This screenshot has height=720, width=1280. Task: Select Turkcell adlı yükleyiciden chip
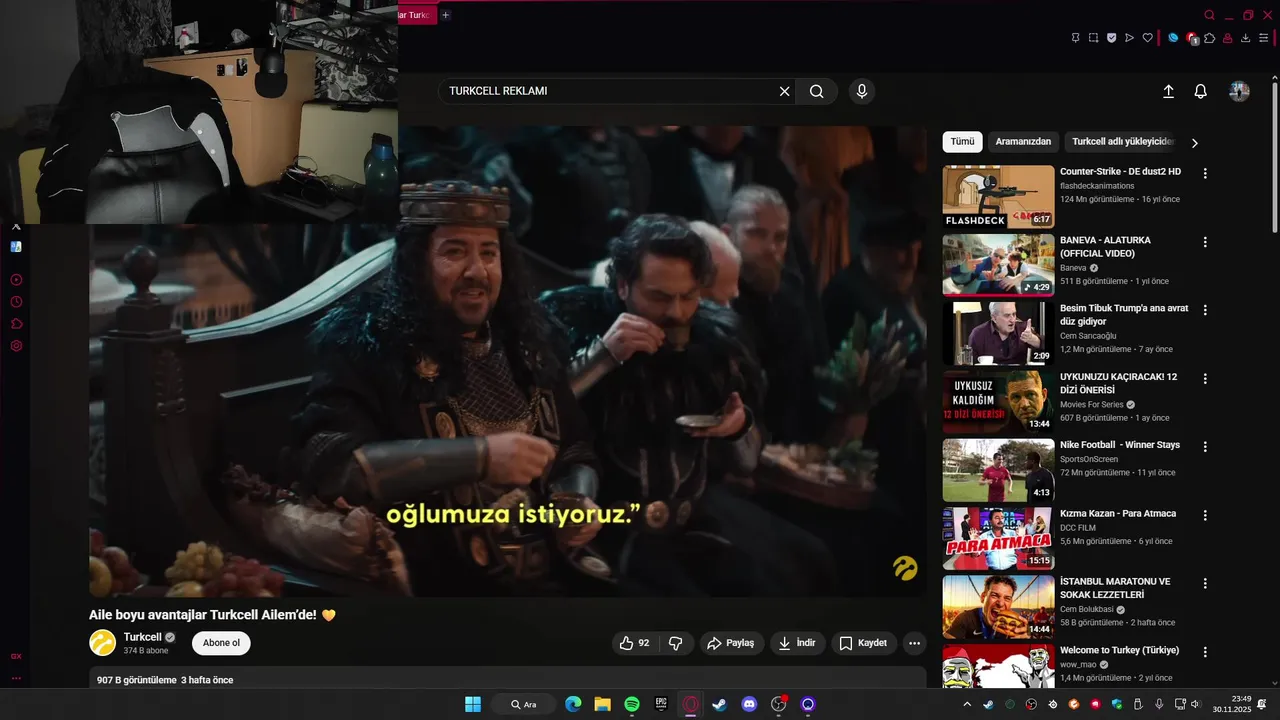click(x=1122, y=142)
